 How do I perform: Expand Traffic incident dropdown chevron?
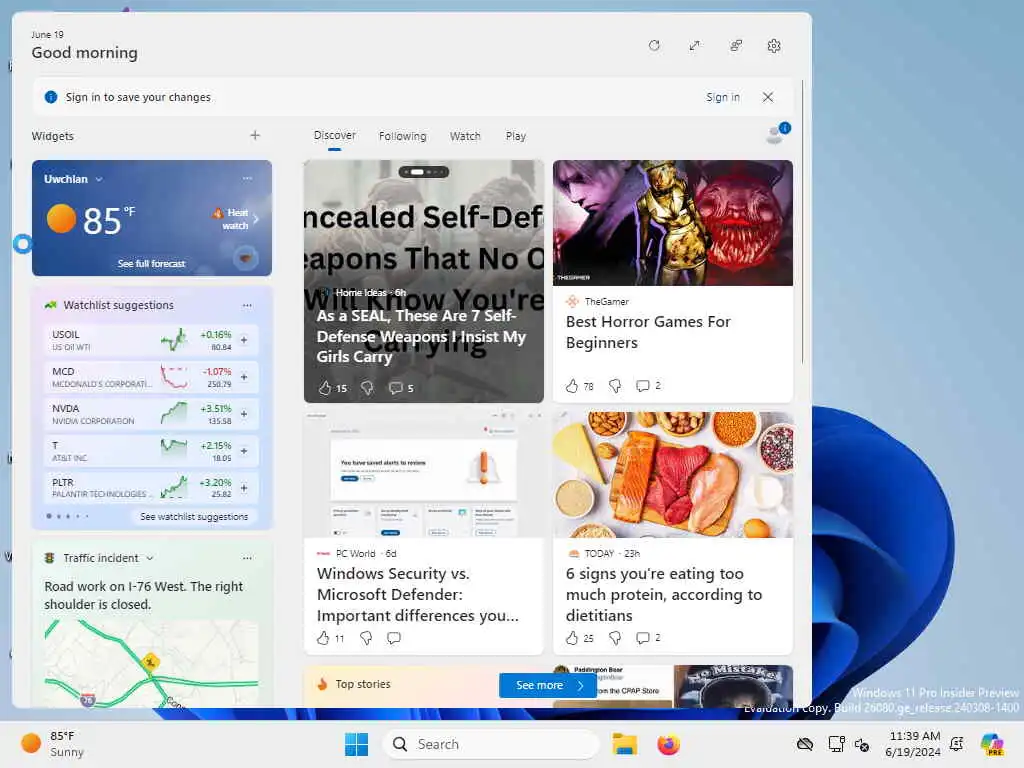coord(150,558)
